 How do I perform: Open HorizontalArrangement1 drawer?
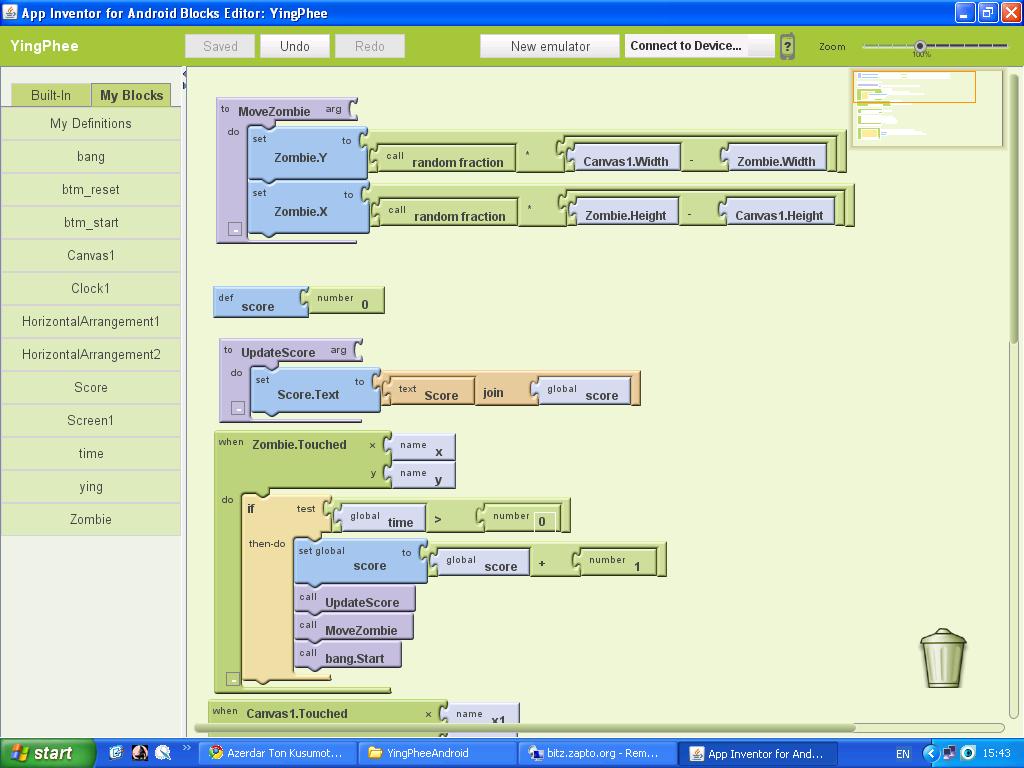coord(91,321)
